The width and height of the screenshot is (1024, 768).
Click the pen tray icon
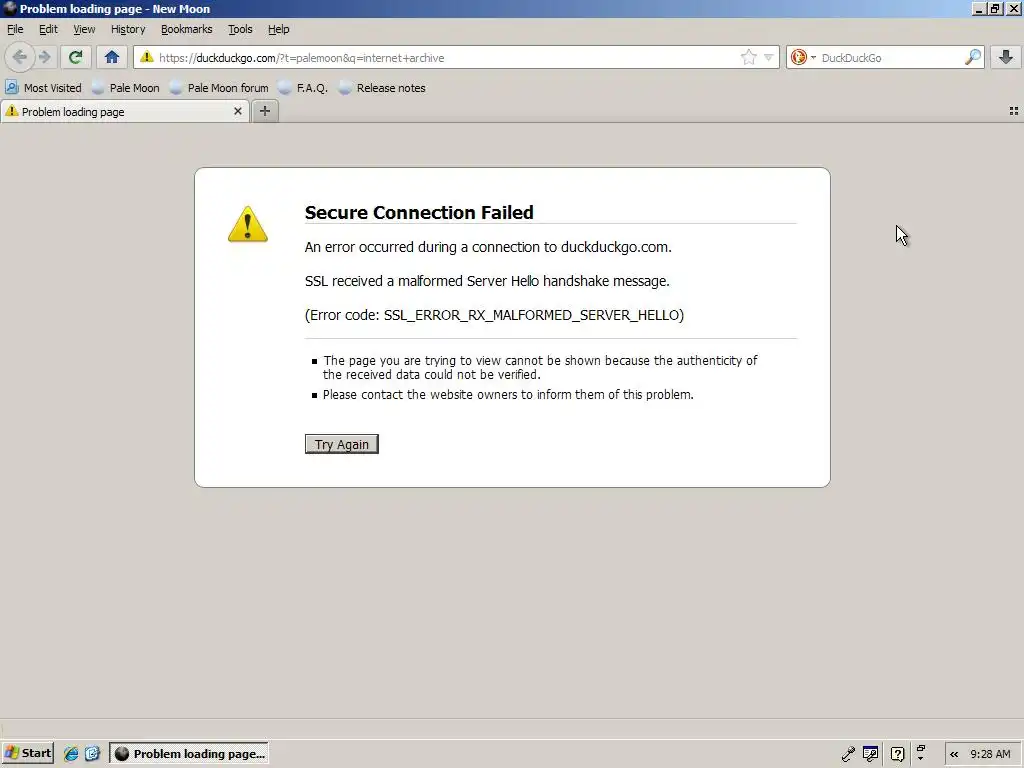click(x=848, y=754)
